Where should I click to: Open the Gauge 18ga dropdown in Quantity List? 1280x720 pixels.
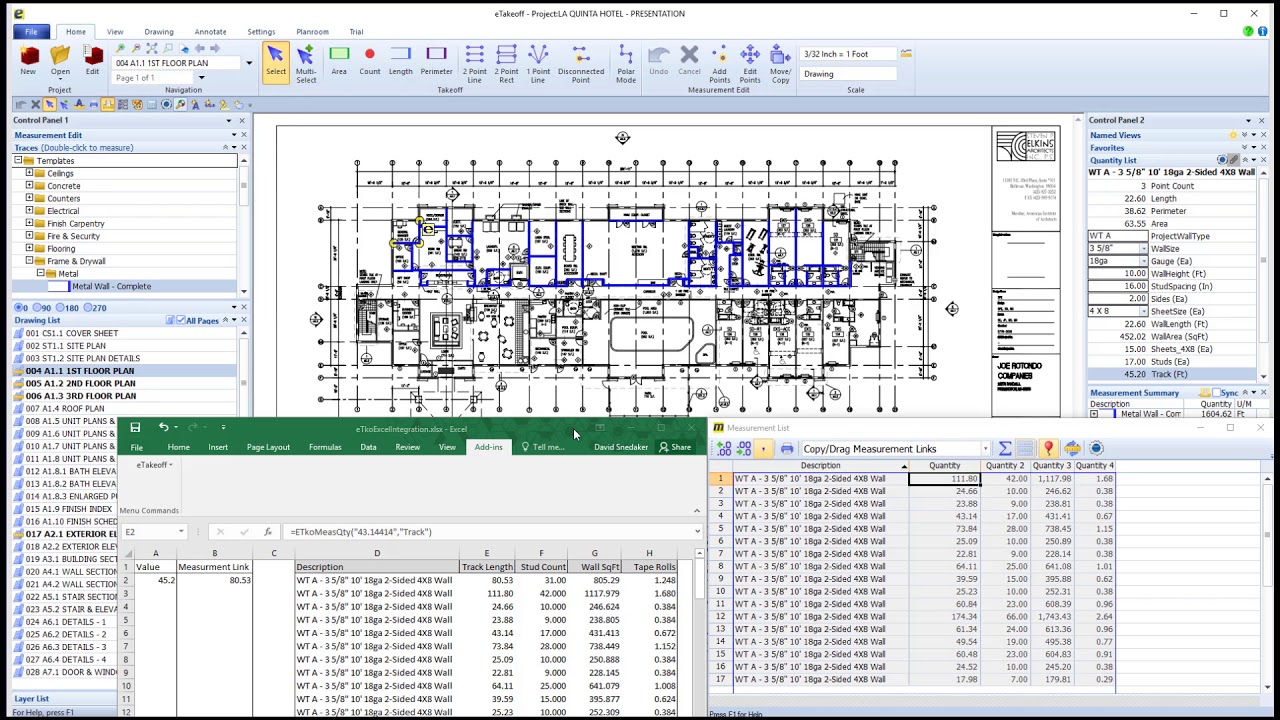(x=1144, y=261)
